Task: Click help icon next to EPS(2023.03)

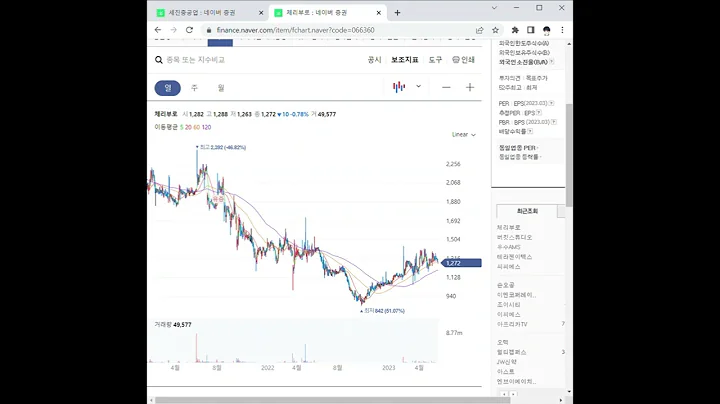Action: 551,103
